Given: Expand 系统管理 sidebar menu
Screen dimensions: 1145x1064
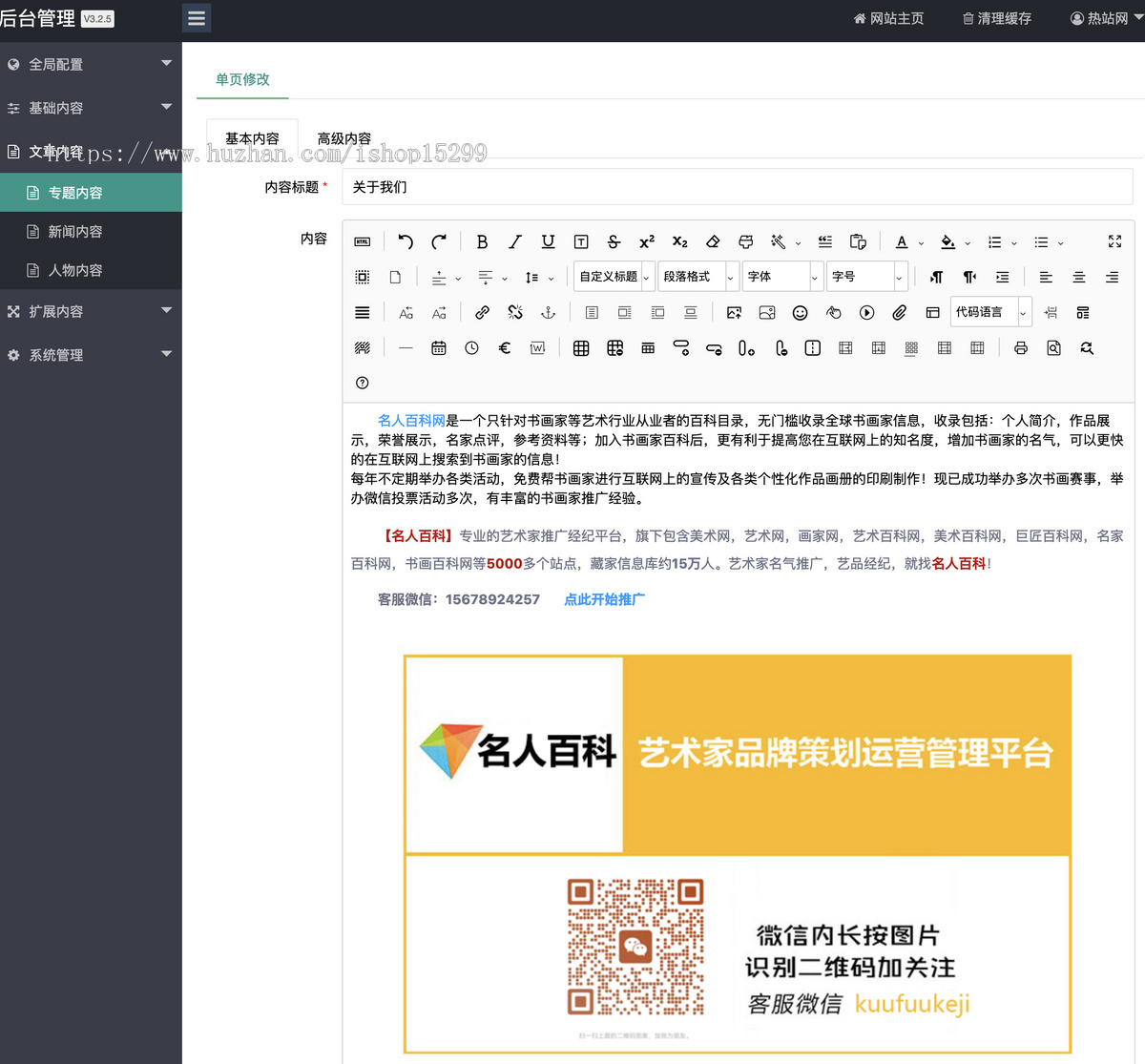Looking at the screenshot, I should 91,355.
